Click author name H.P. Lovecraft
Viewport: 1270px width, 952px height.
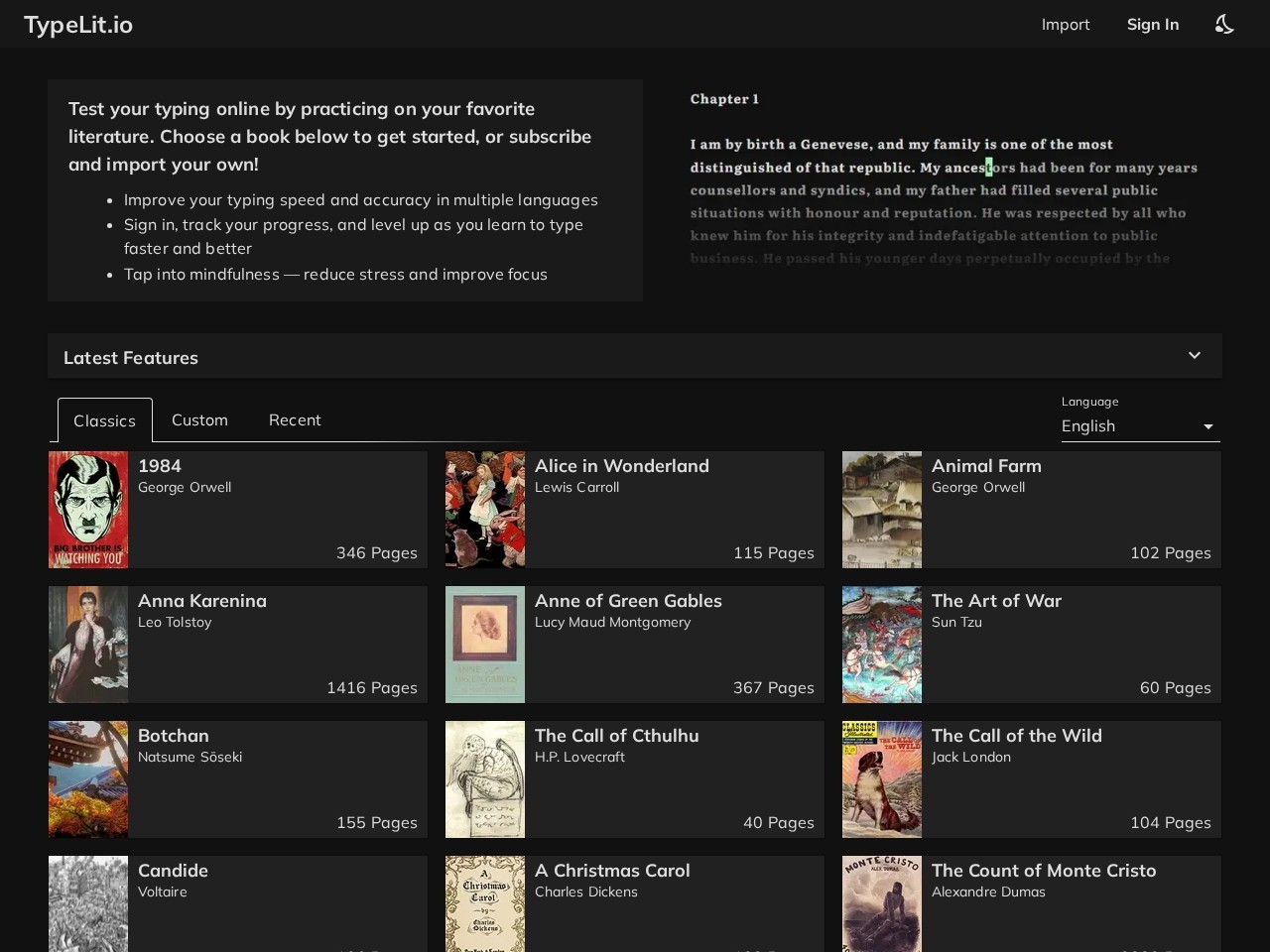point(579,757)
